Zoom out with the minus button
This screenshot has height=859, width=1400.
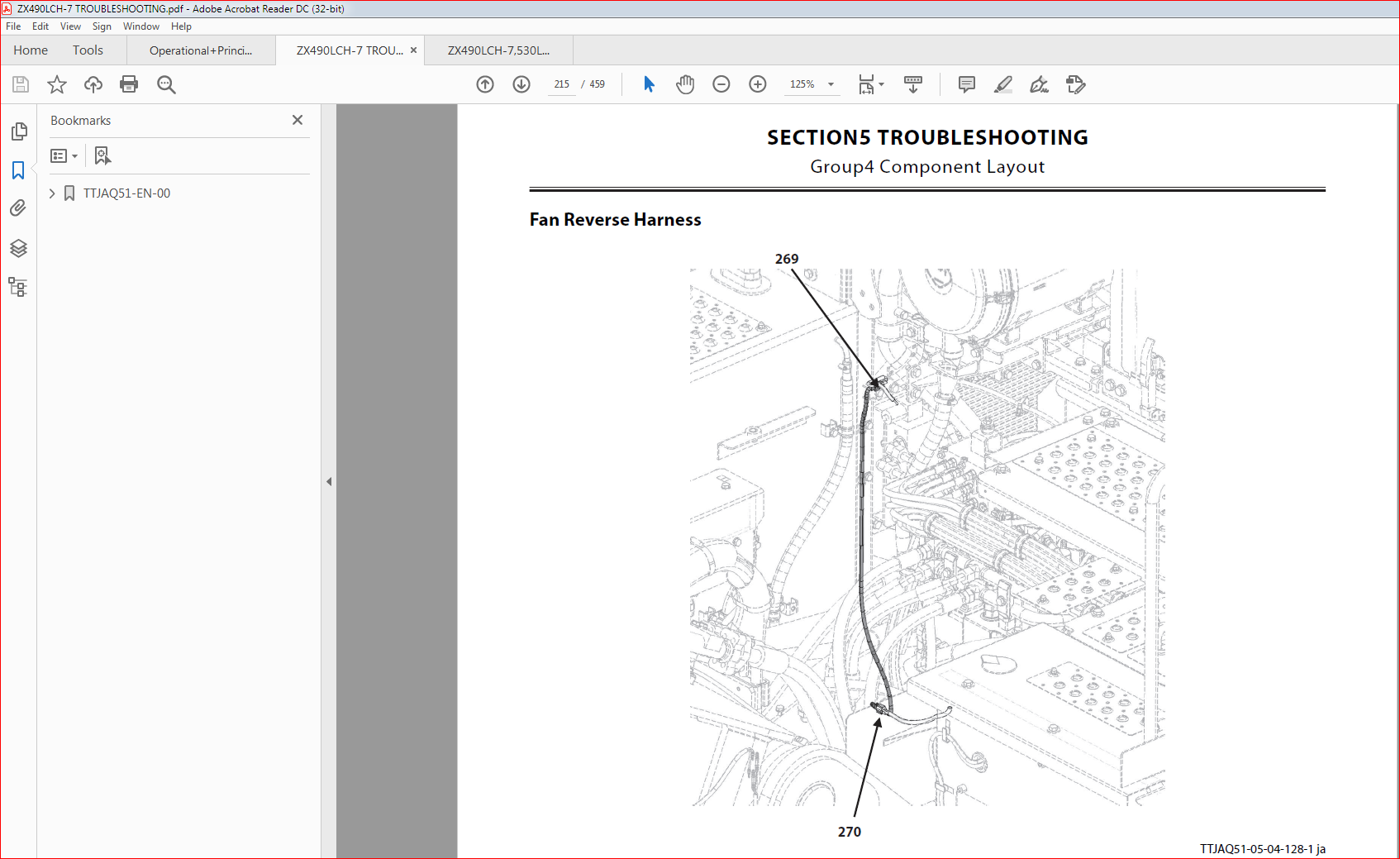tap(721, 84)
